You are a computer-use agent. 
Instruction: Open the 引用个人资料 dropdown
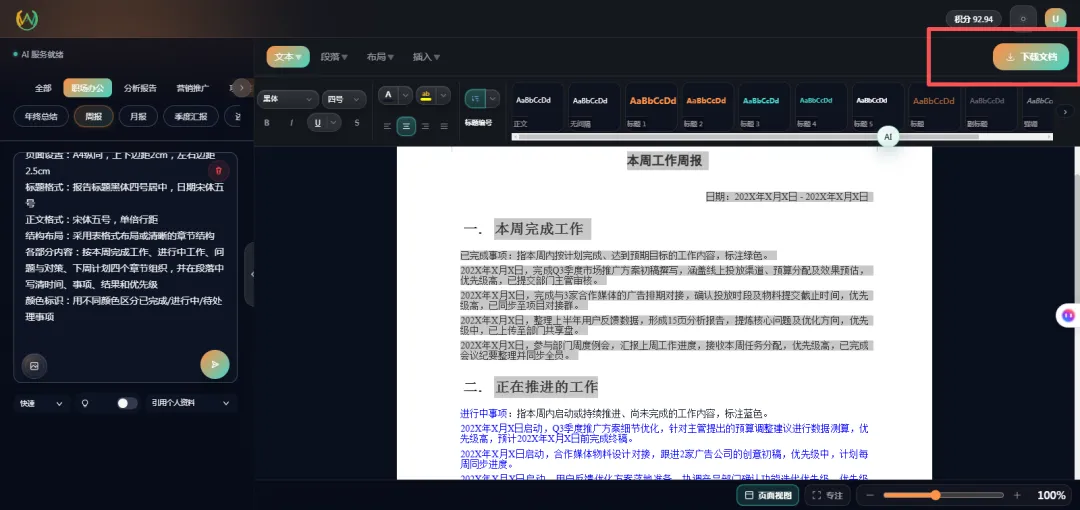190,403
